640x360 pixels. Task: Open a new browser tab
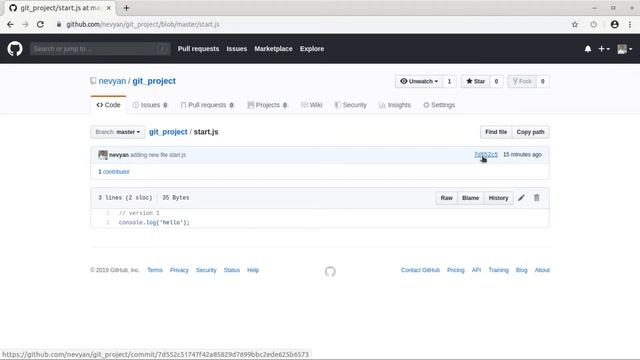[x=126, y=8]
